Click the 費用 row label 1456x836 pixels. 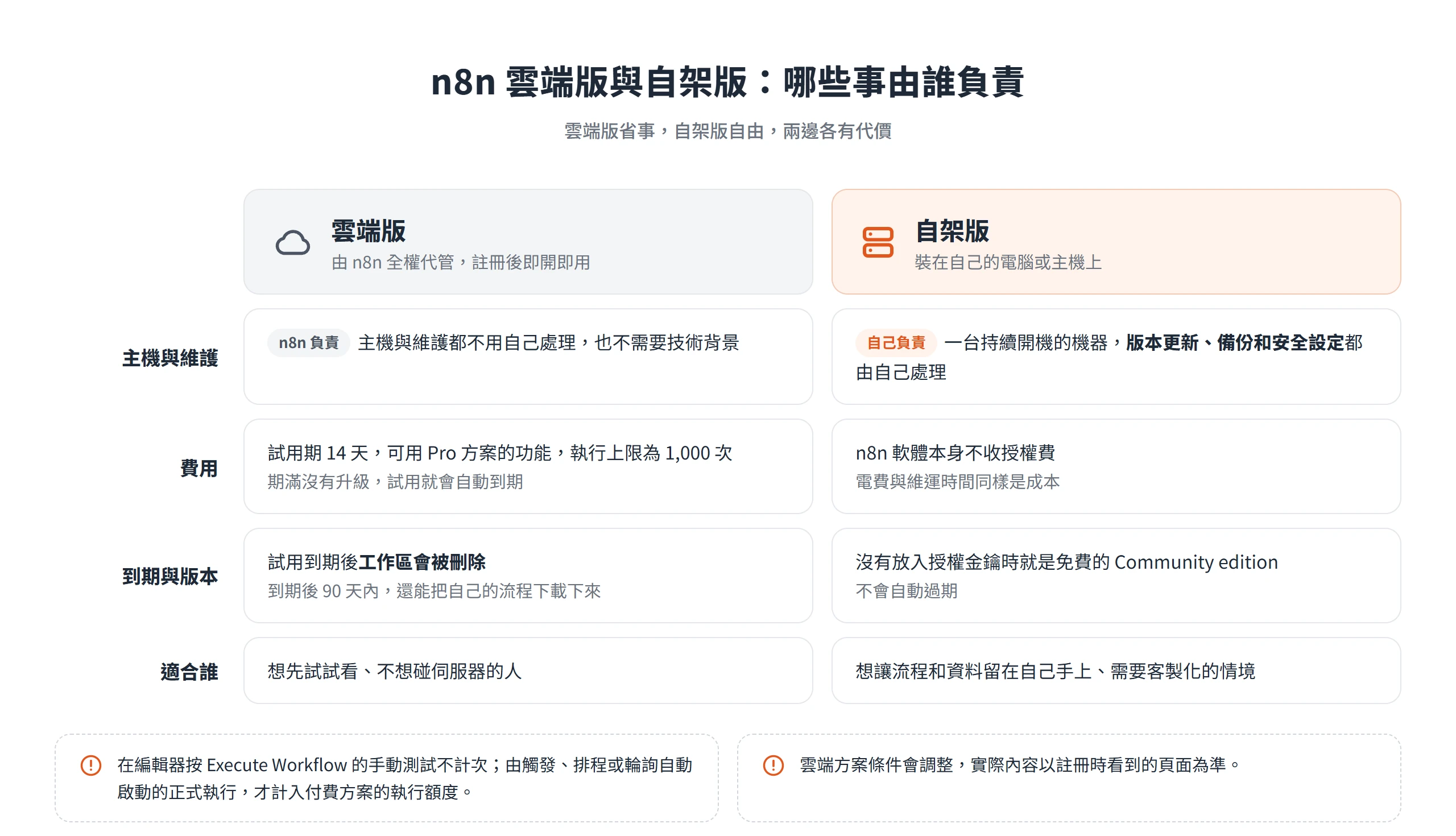pyautogui.click(x=198, y=468)
